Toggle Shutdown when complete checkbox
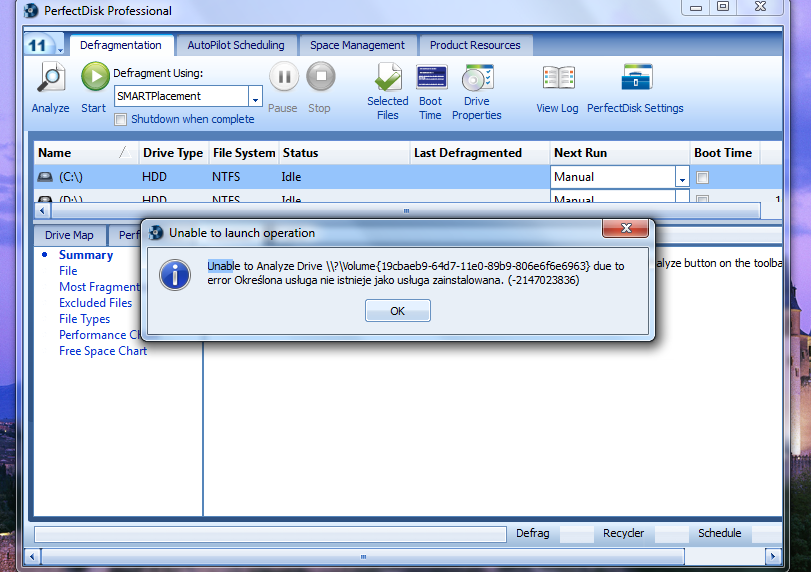The width and height of the screenshot is (811, 572). pyautogui.click(x=121, y=119)
